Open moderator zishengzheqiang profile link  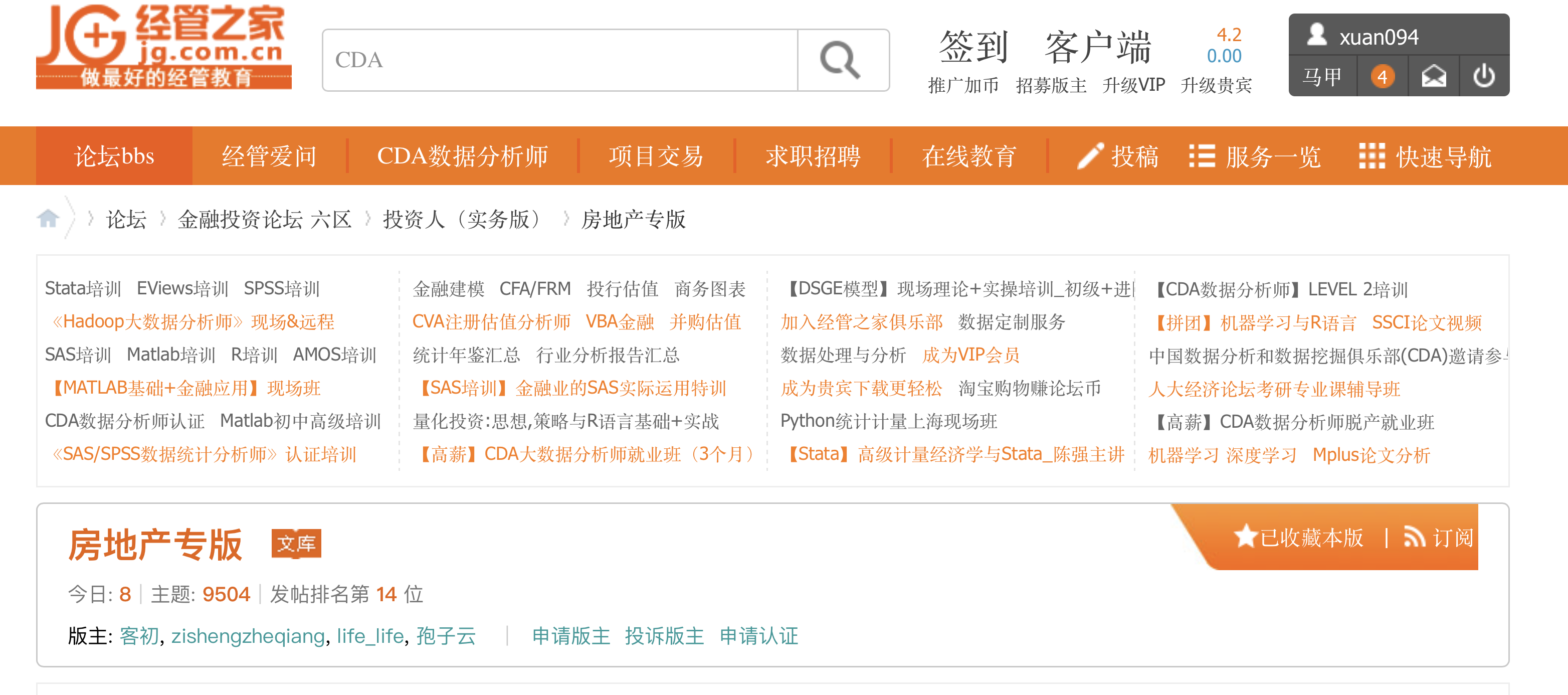[248, 636]
